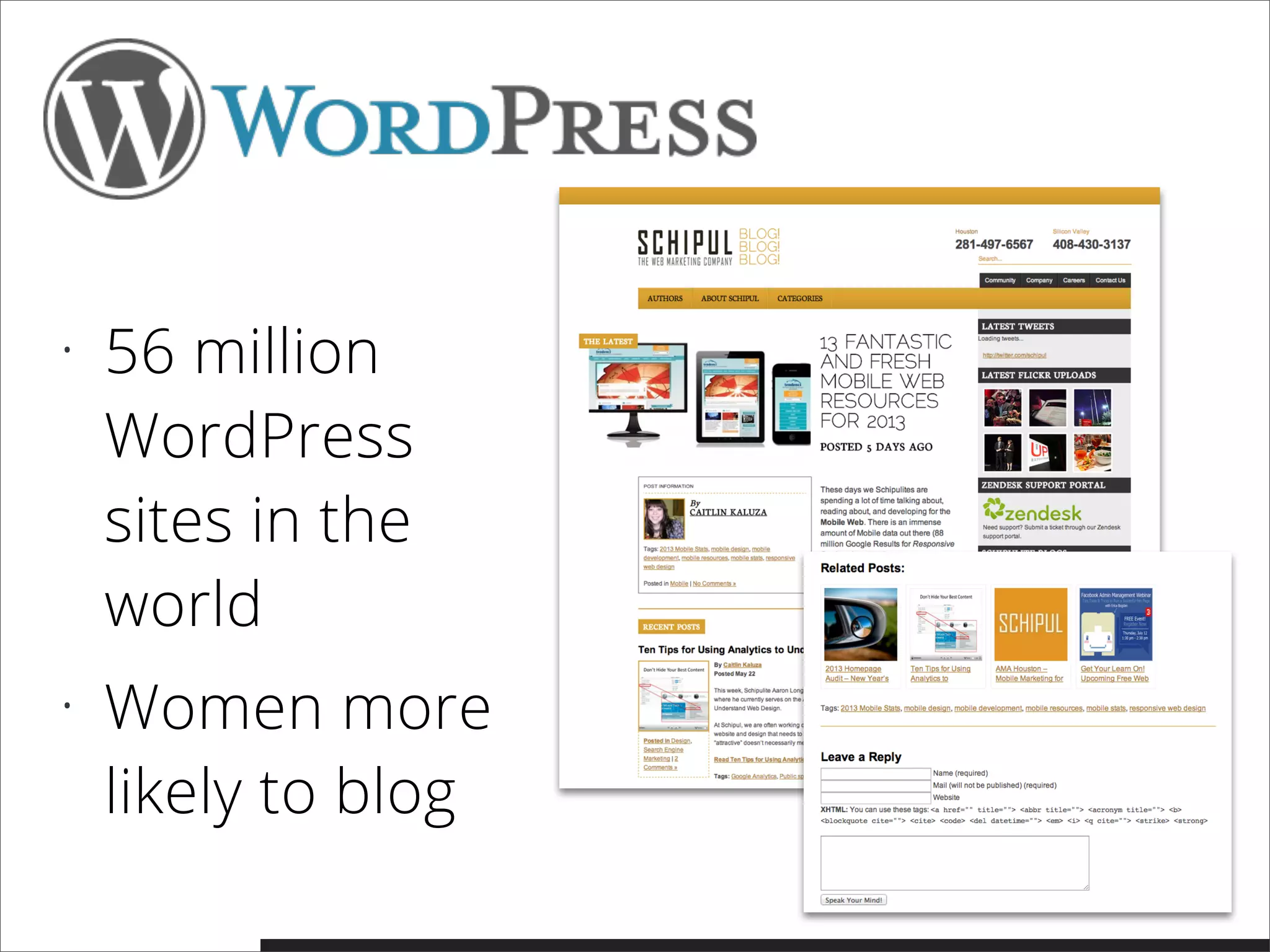
Task: Open the Get Your Learn On related link
Action: coord(1114,674)
